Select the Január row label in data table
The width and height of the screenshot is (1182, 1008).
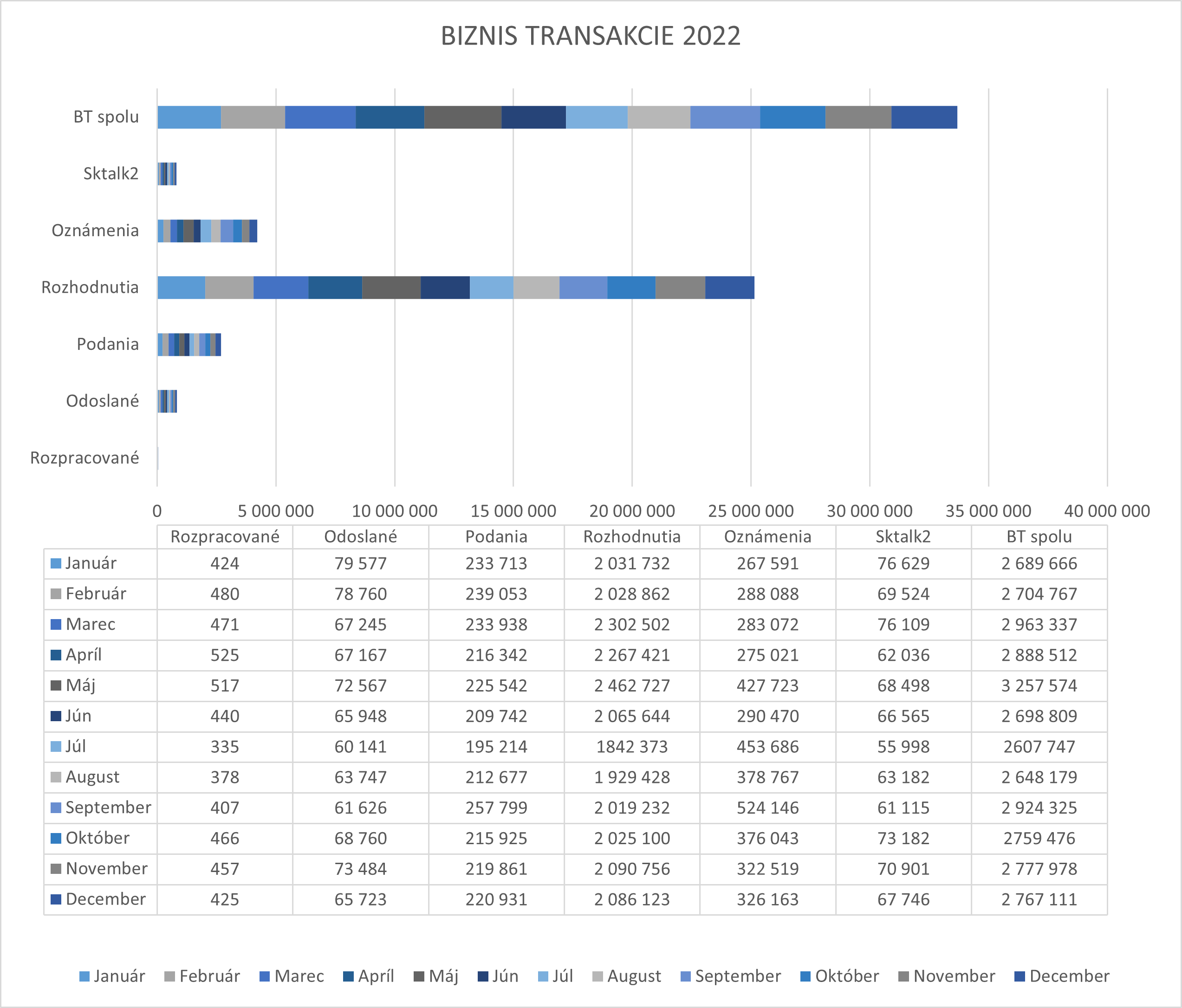tap(91, 563)
